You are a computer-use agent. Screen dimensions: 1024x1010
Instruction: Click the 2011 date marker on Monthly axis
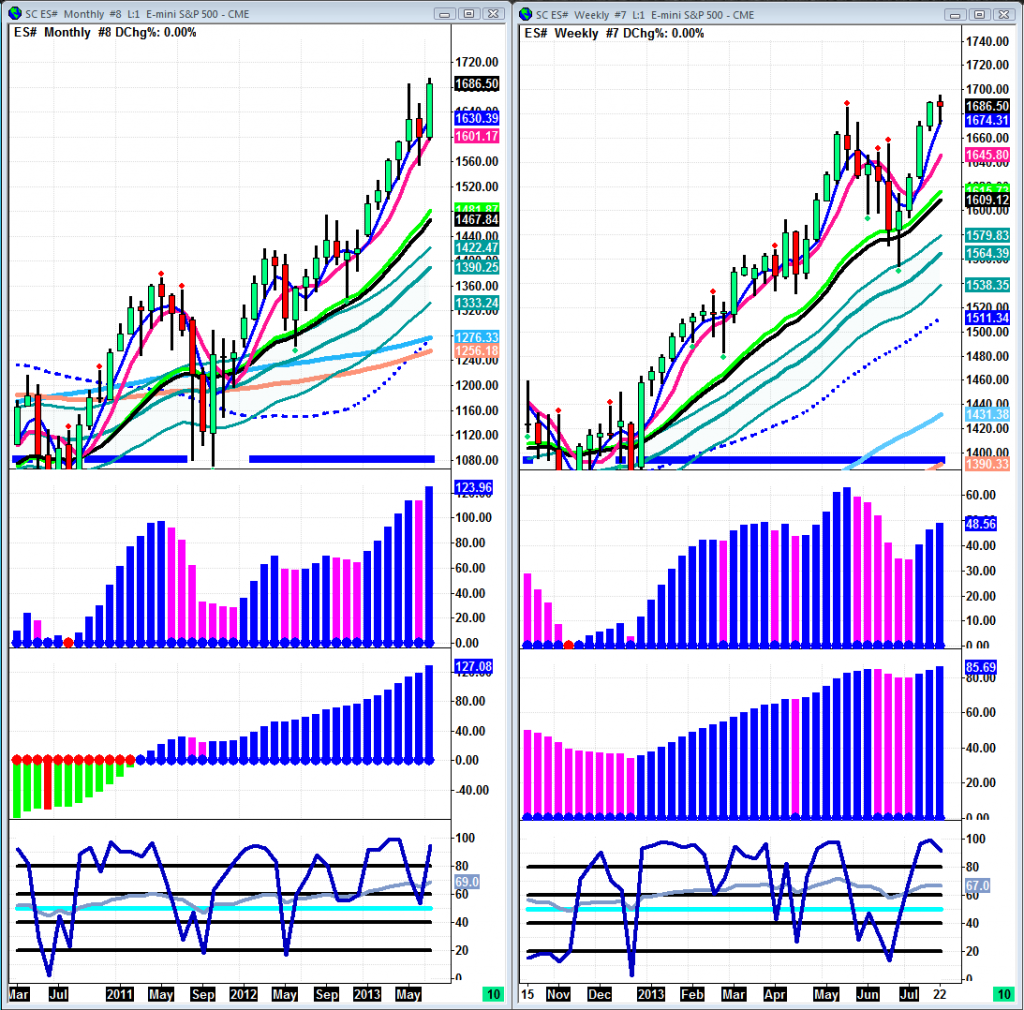tap(120, 995)
